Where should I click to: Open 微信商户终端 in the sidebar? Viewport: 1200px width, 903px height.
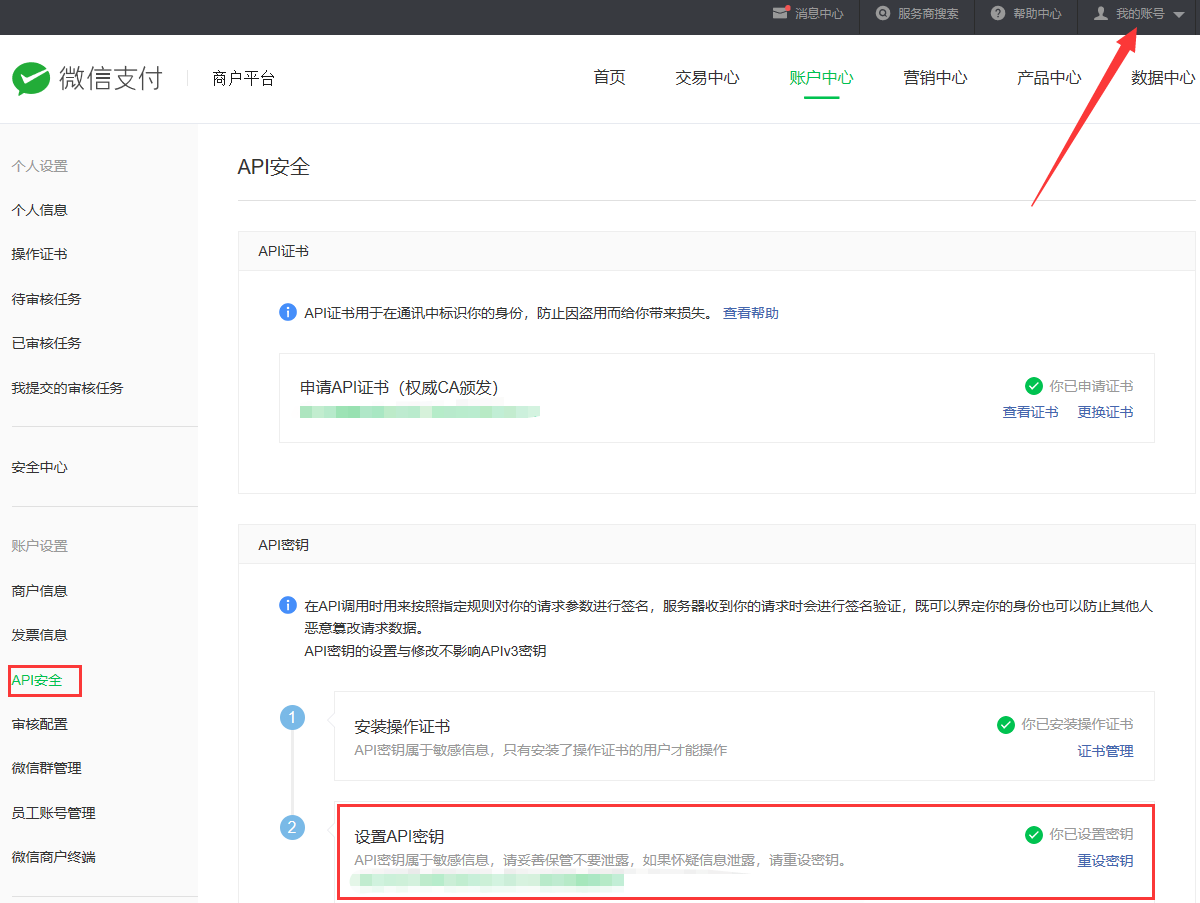point(53,857)
